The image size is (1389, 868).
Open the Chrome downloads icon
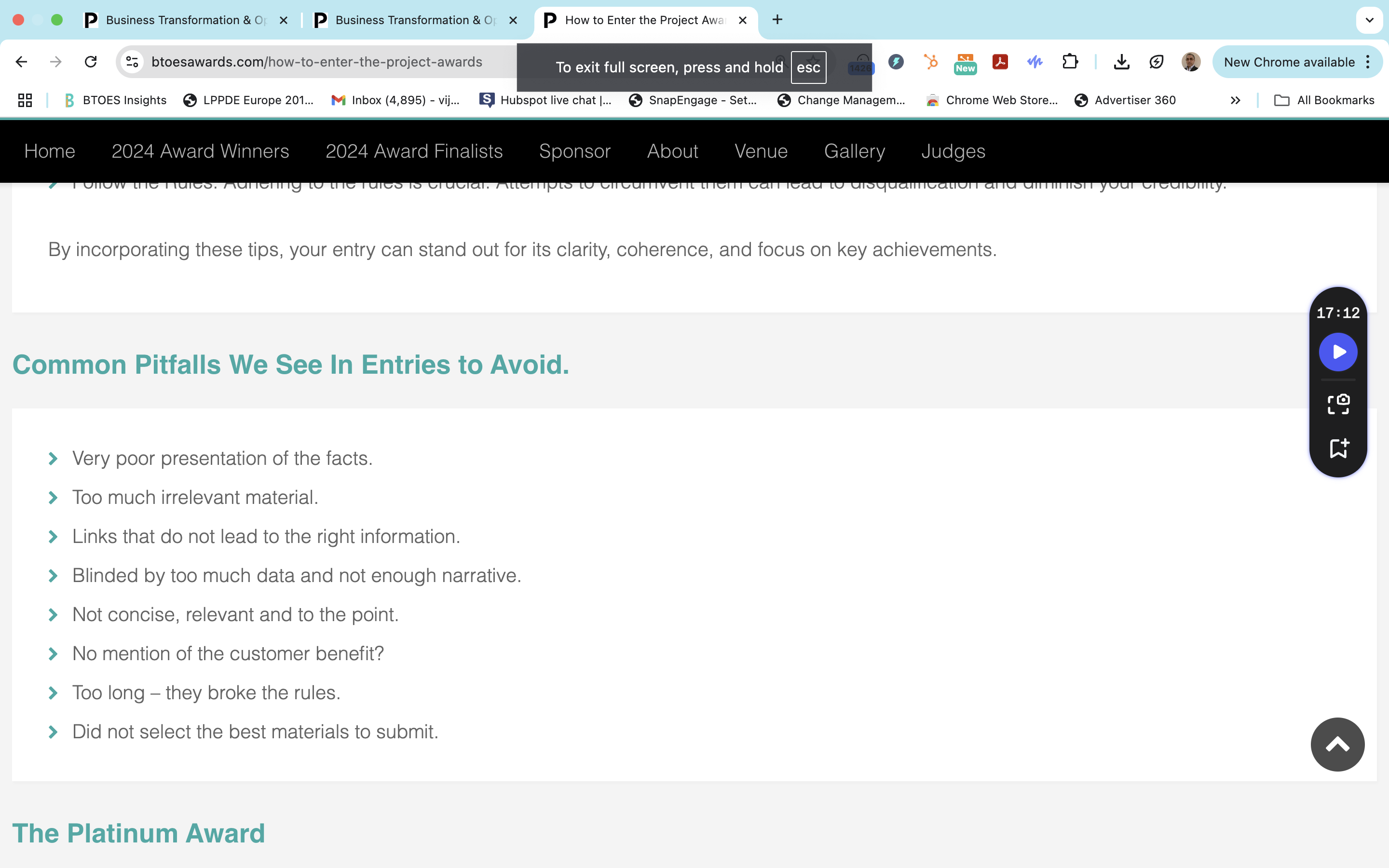[1121, 62]
